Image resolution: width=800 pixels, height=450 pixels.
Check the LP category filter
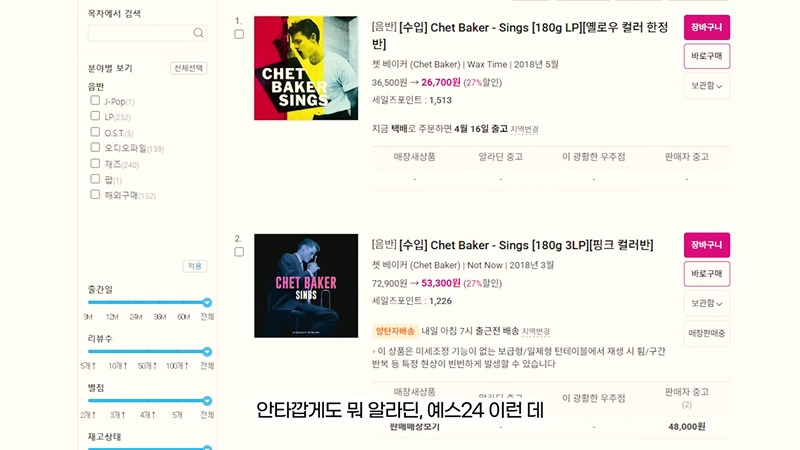coord(95,116)
